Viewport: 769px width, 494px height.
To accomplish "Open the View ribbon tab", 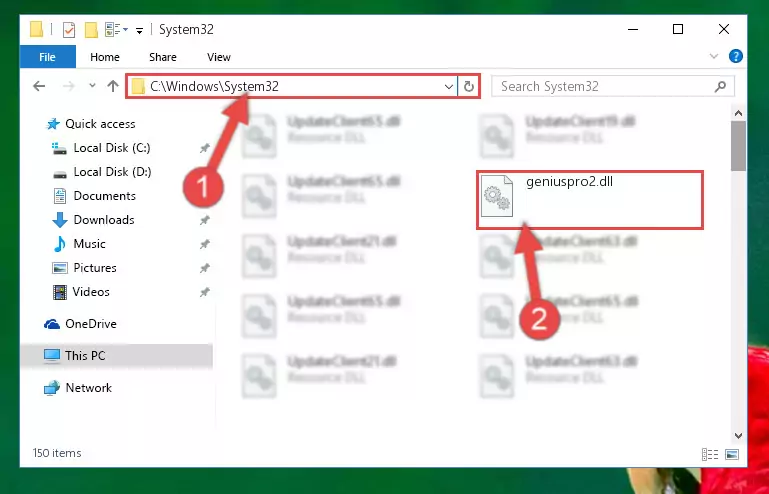I will pyautogui.click(x=219, y=57).
